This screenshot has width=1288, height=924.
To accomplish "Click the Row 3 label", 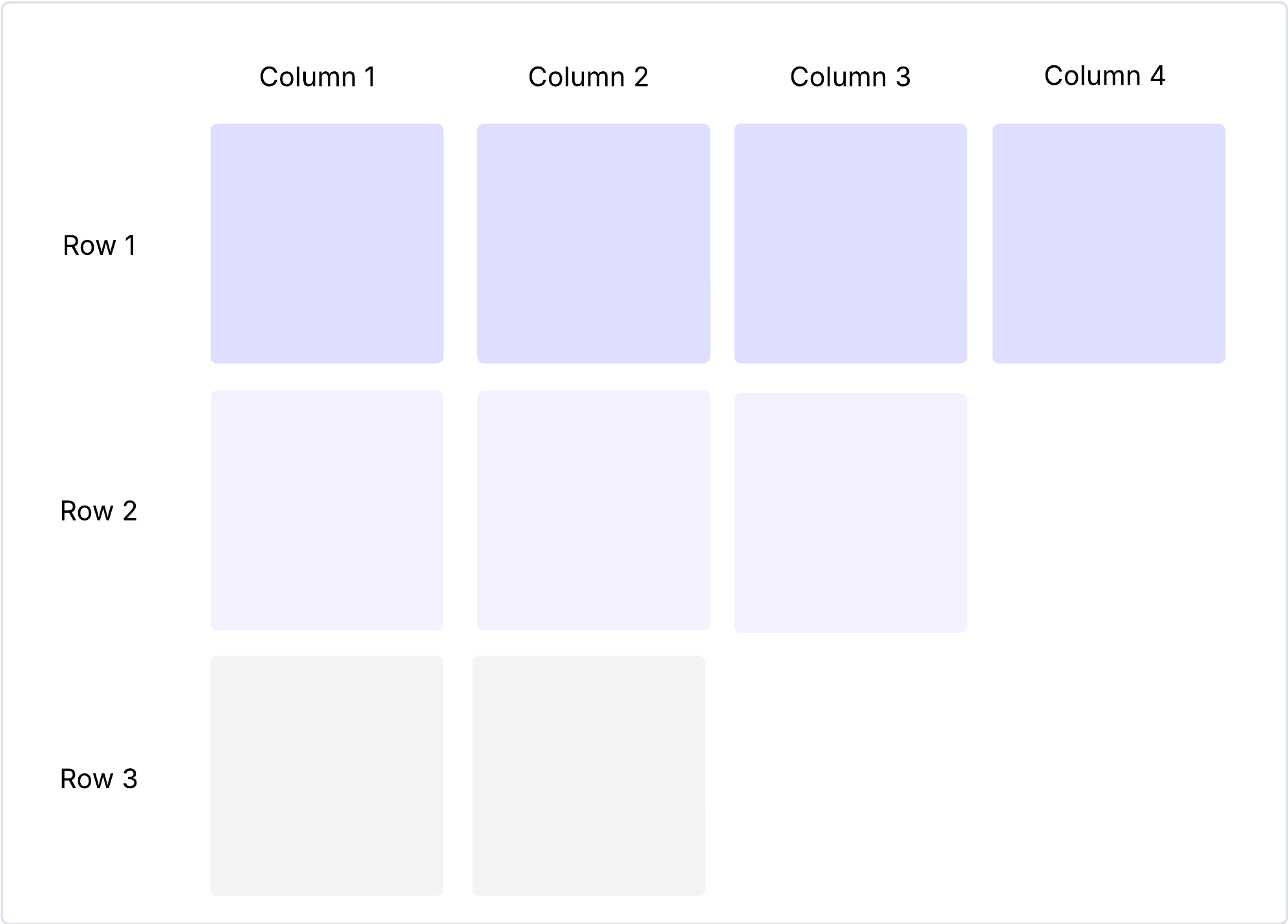I will [x=98, y=779].
